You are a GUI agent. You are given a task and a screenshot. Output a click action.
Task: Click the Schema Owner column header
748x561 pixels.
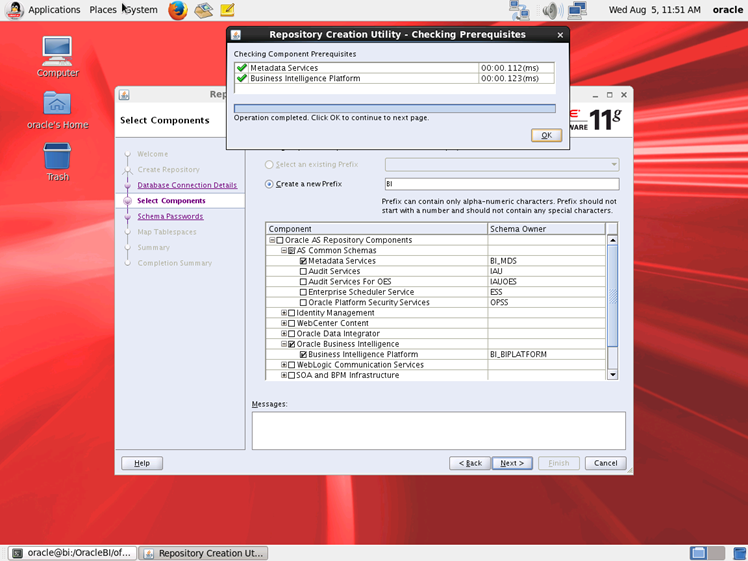click(x=546, y=229)
